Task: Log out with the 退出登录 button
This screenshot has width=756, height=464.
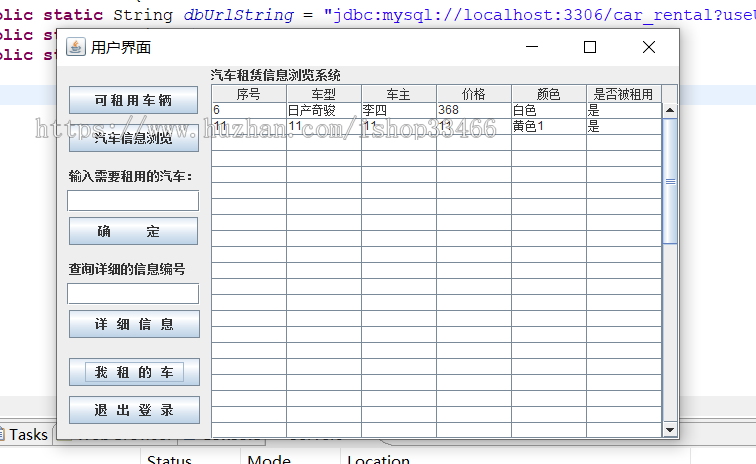Action: point(135,410)
